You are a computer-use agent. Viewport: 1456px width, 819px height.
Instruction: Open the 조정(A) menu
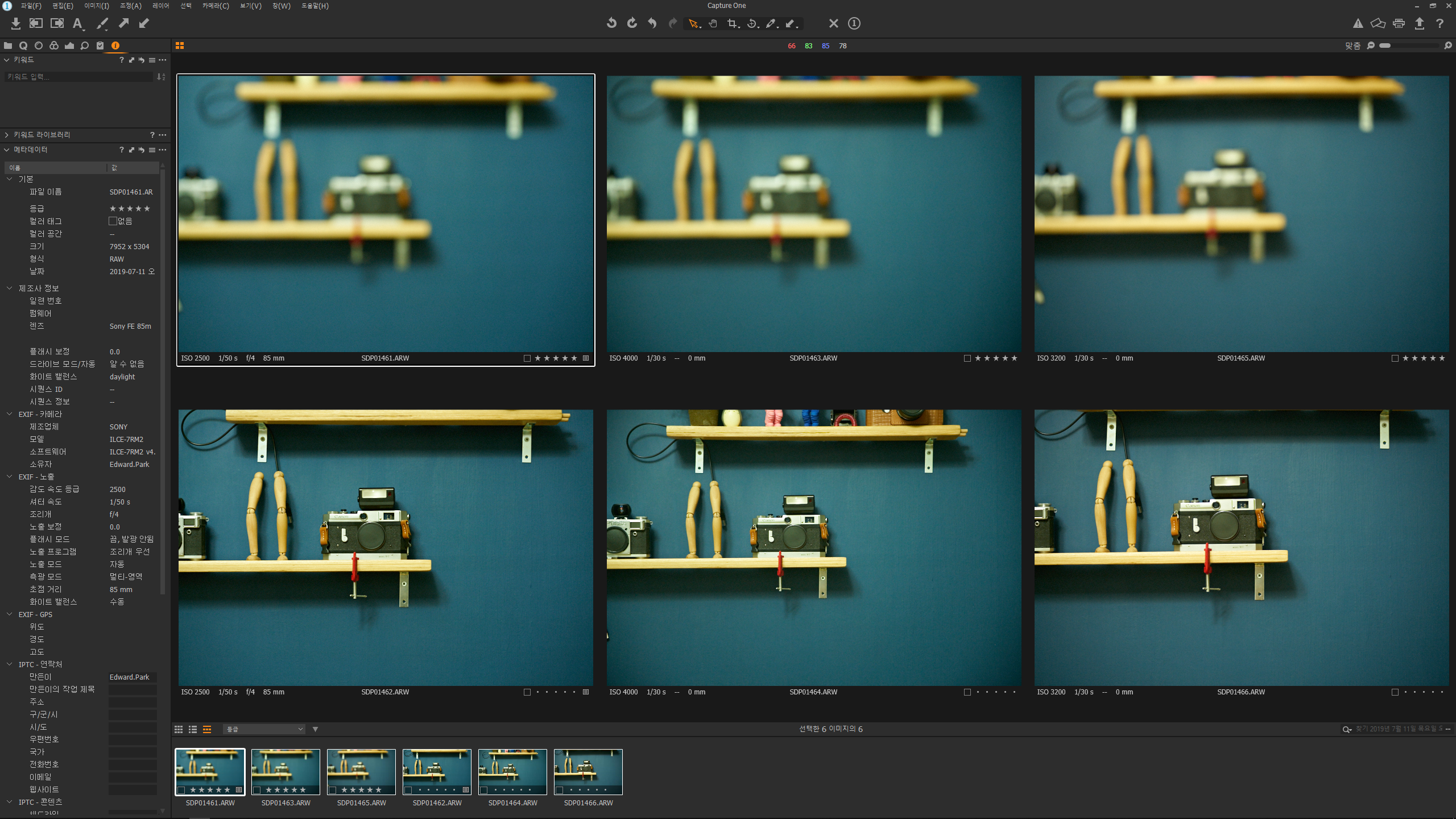pos(130,6)
